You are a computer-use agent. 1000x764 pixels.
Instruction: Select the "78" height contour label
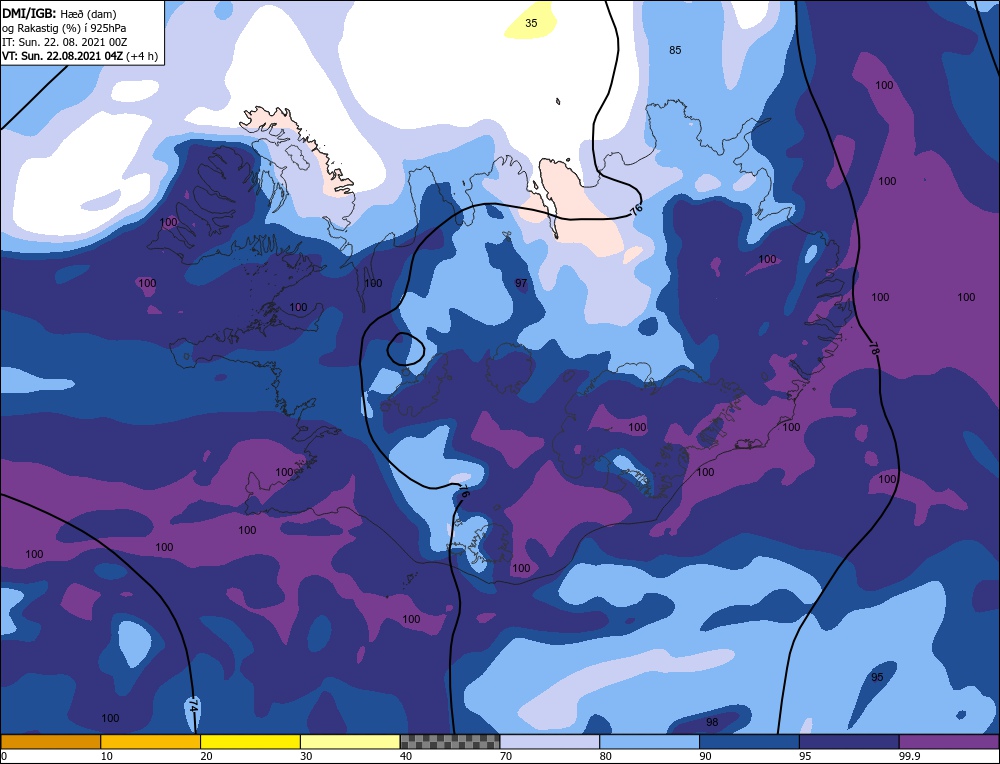874,349
